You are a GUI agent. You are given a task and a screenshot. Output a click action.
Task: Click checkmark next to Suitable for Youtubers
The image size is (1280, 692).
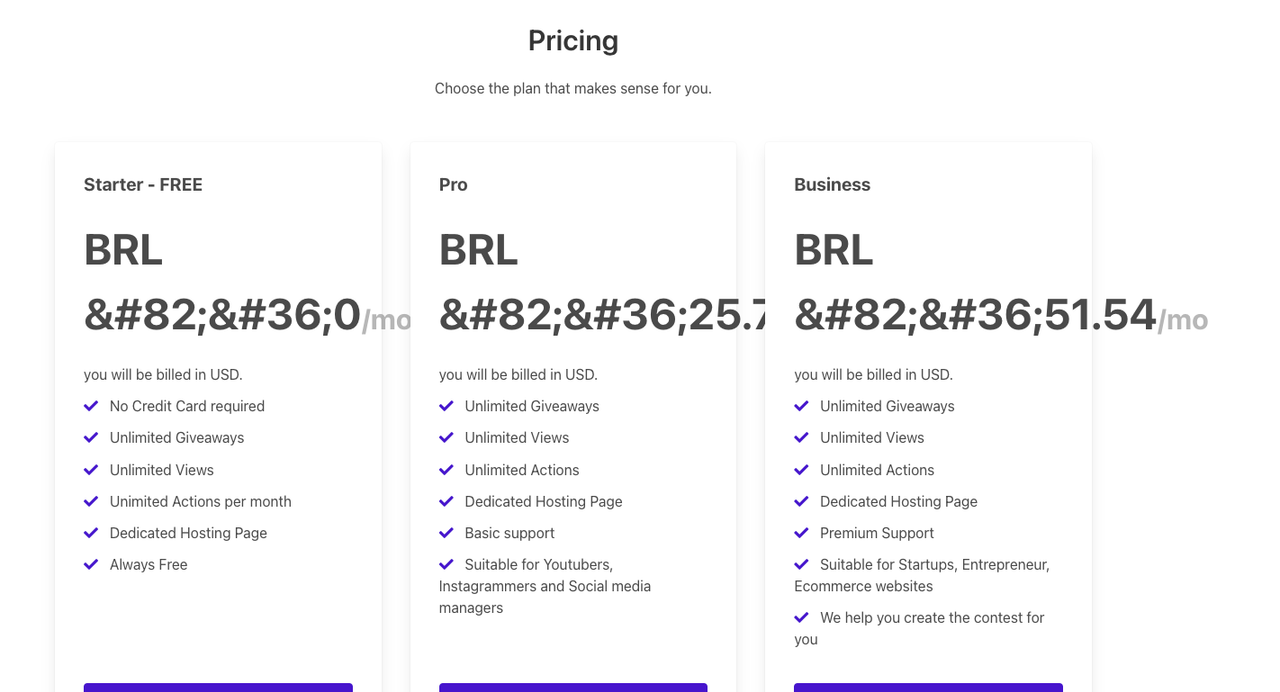click(x=446, y=564)
